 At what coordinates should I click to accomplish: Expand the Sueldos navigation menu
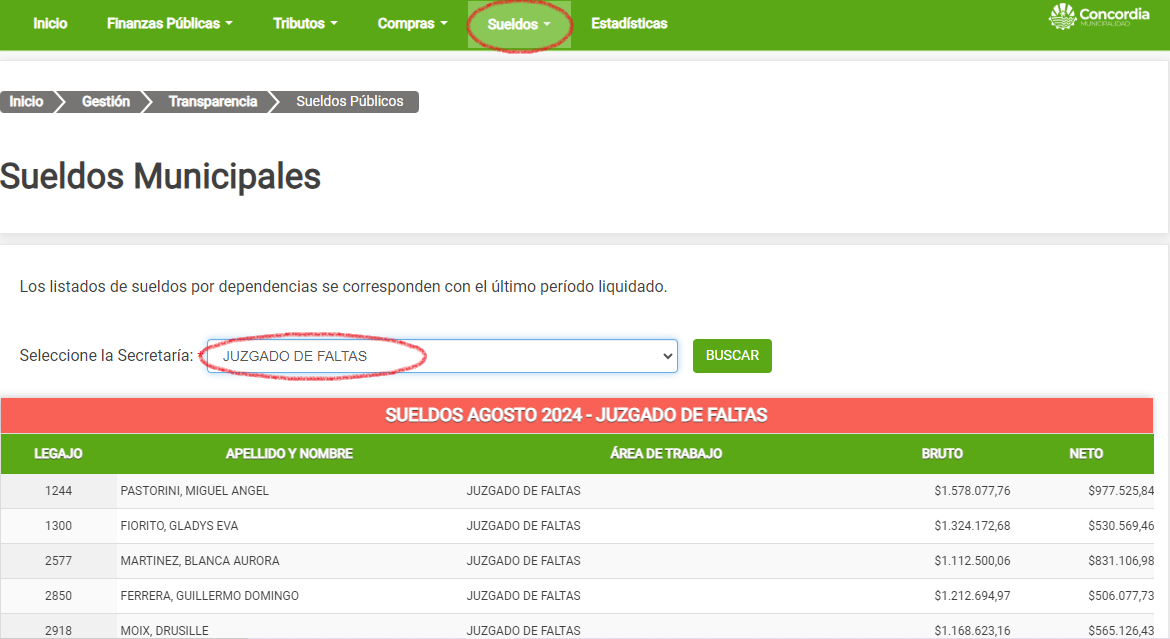[x=519, y=24]
